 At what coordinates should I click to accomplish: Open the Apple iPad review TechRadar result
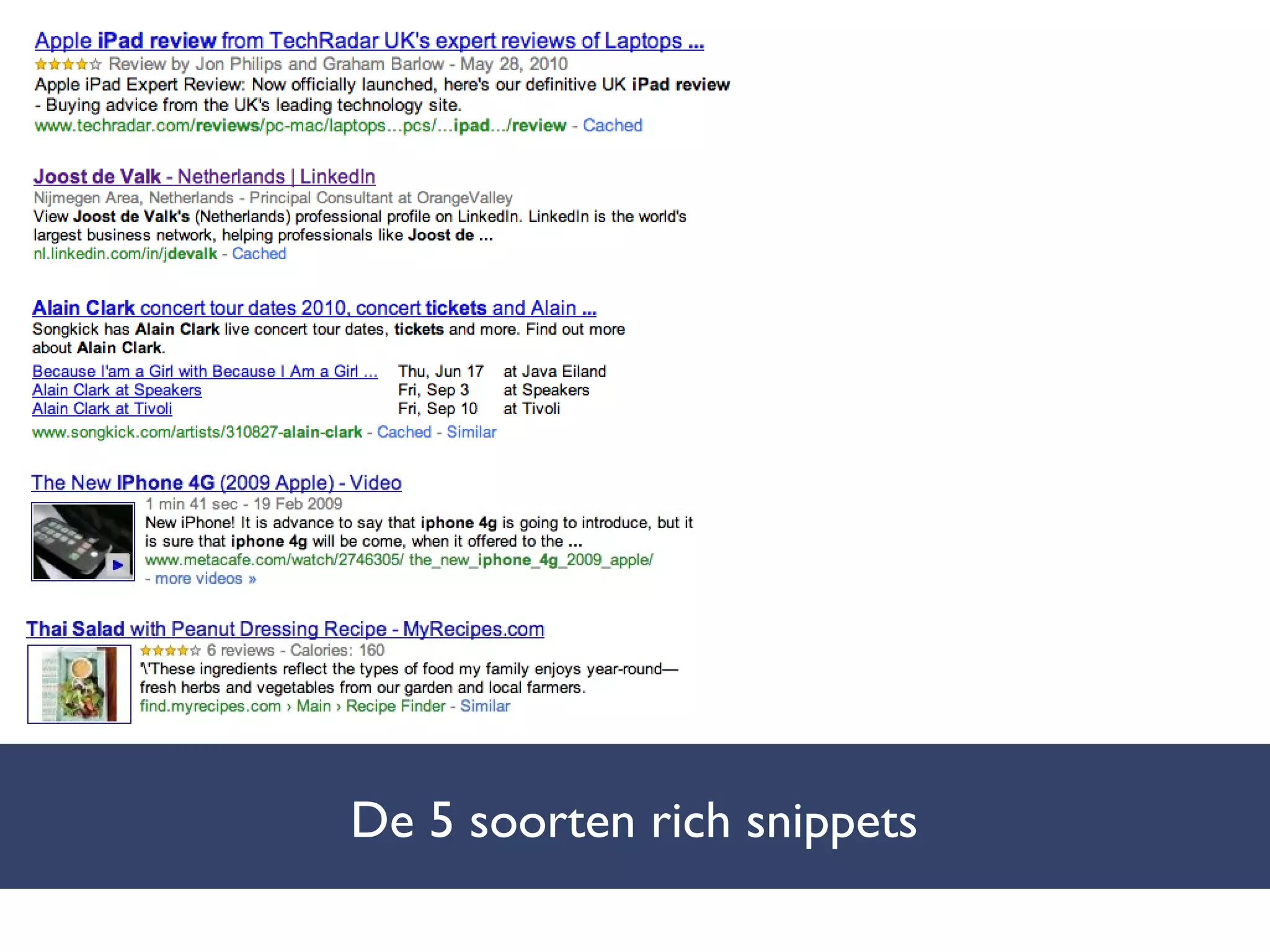coord(369,41)
